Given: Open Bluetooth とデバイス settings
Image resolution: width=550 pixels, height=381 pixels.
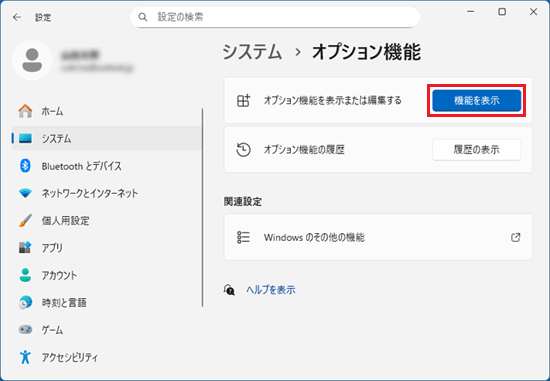Looking at the screenshot, I should (x=107, y=166).
